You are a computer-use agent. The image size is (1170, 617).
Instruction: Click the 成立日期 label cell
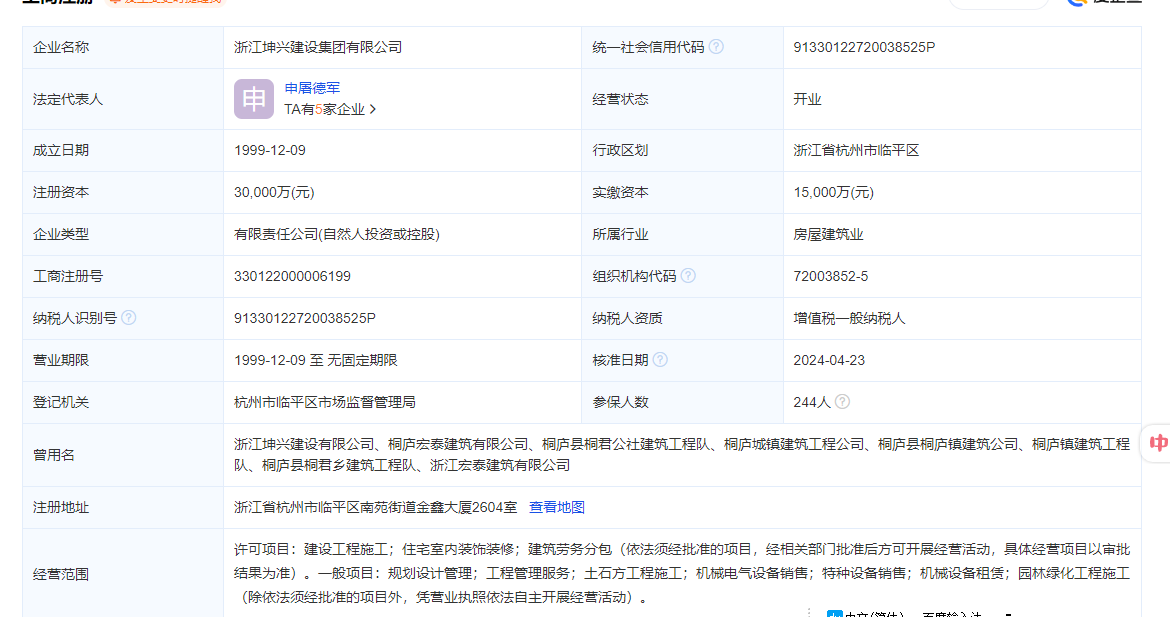pos(123,150)
